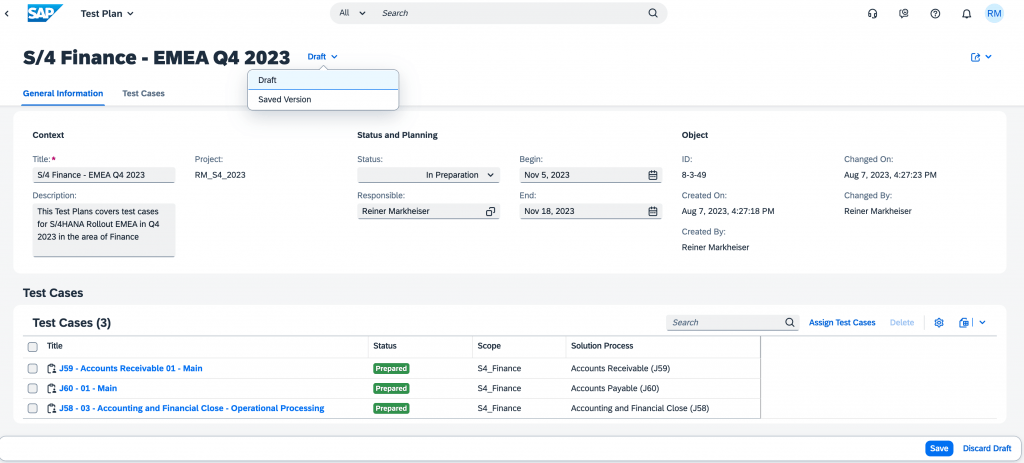Screen dimensions: 1024x463
Task: Open J59 - Accounts Receivable 01 - Main link
Action: [131, 368]
